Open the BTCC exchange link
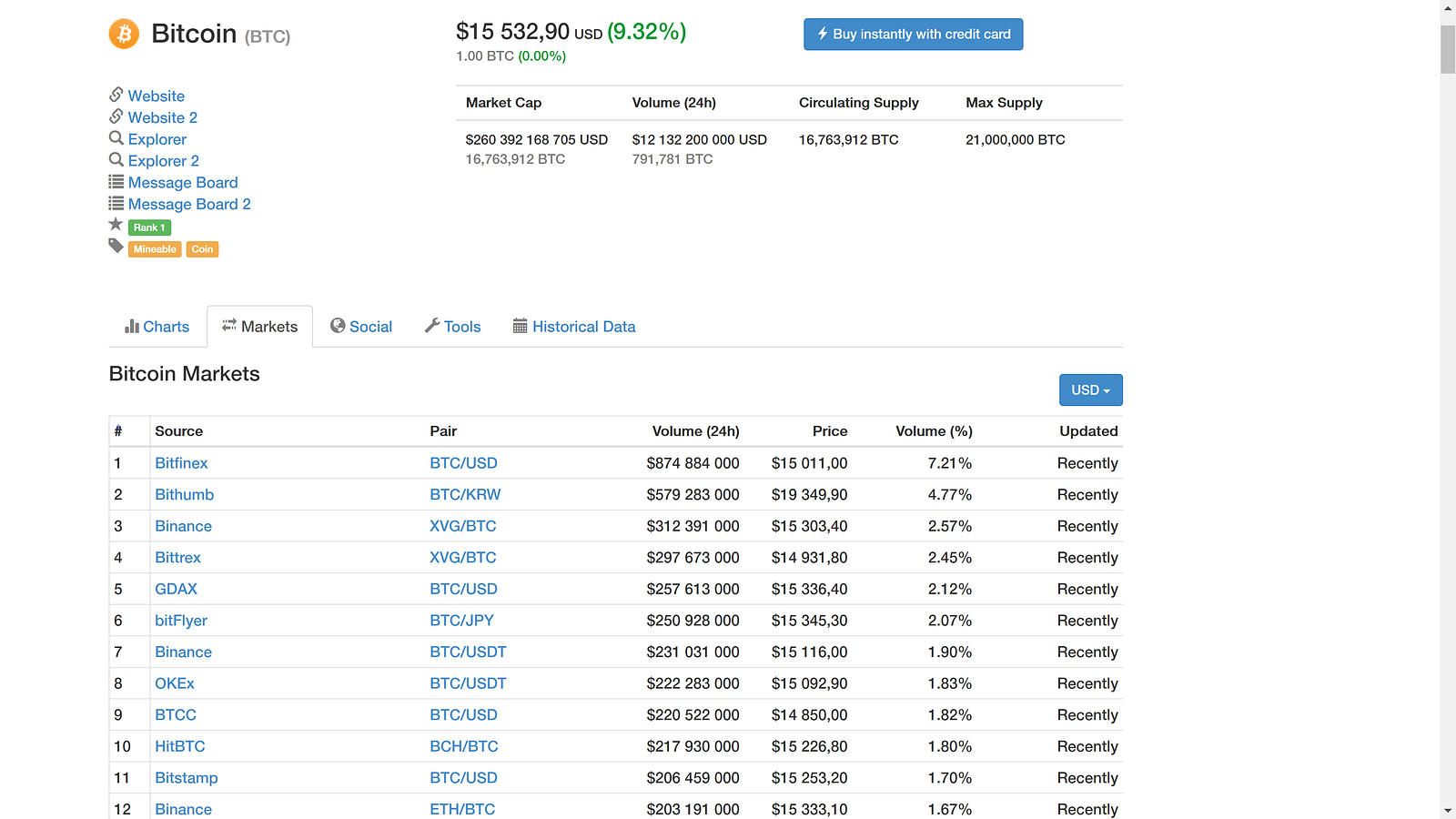The image size is (1456, 819). coord(176,715)
